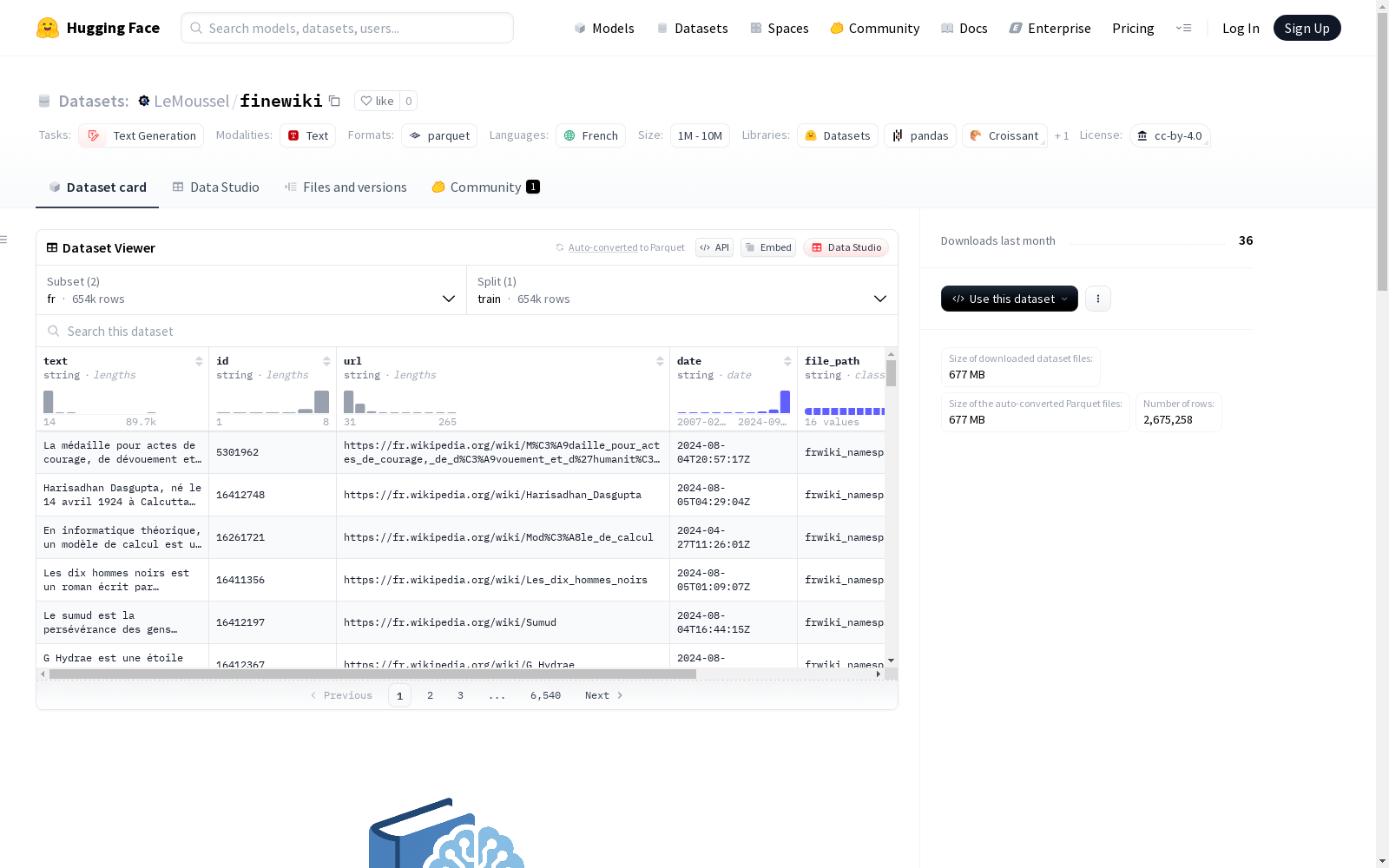1389x868 pixels.
Task: Click the text lengths histogram
Action: [100, 401]
